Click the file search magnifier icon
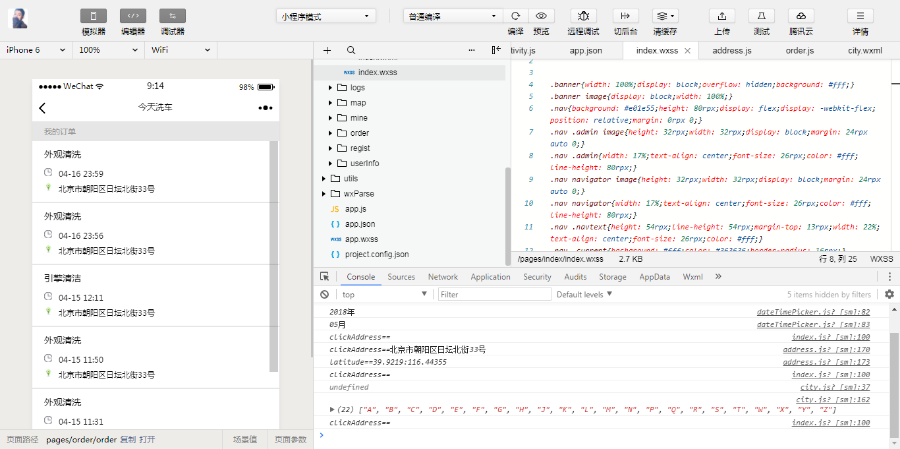Image resolution: width=900 pixels, height=449 pixels. click(x=350, y=50)
